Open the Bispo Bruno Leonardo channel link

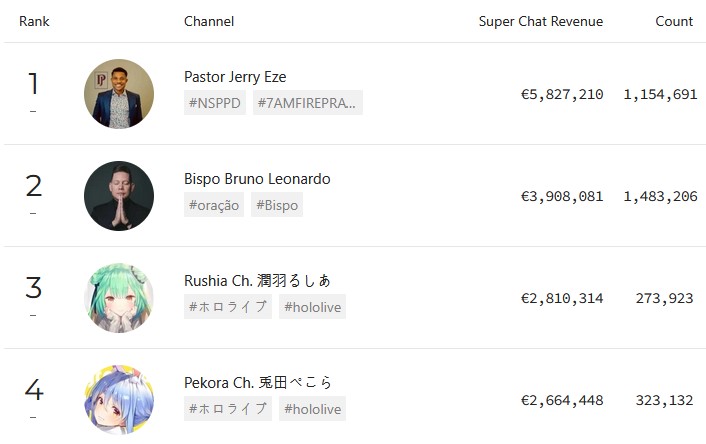(257, 179)
